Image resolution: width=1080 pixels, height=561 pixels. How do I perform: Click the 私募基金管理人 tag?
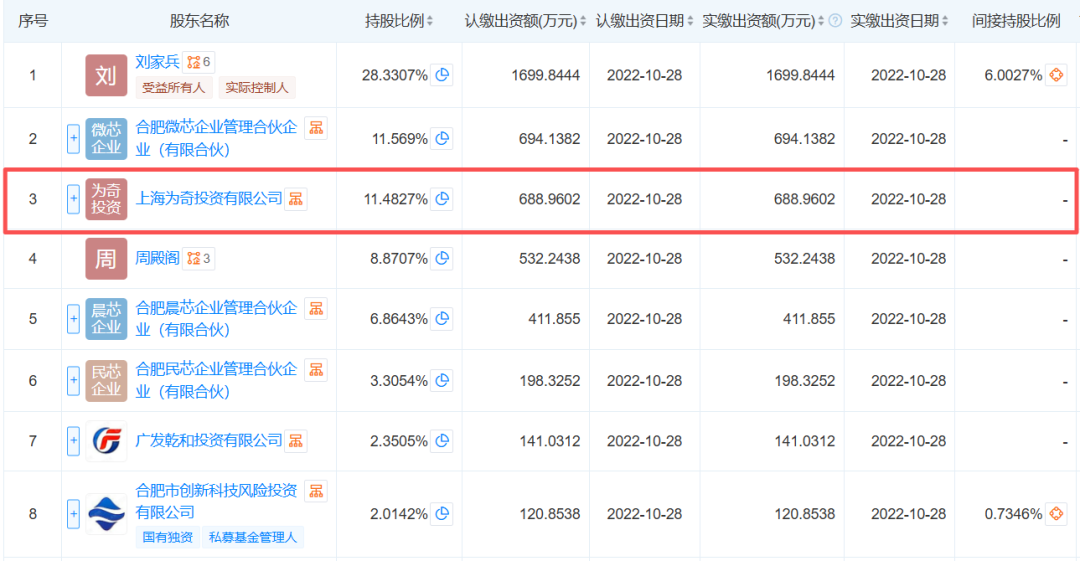pyautogui.click(x=254, y=537)
